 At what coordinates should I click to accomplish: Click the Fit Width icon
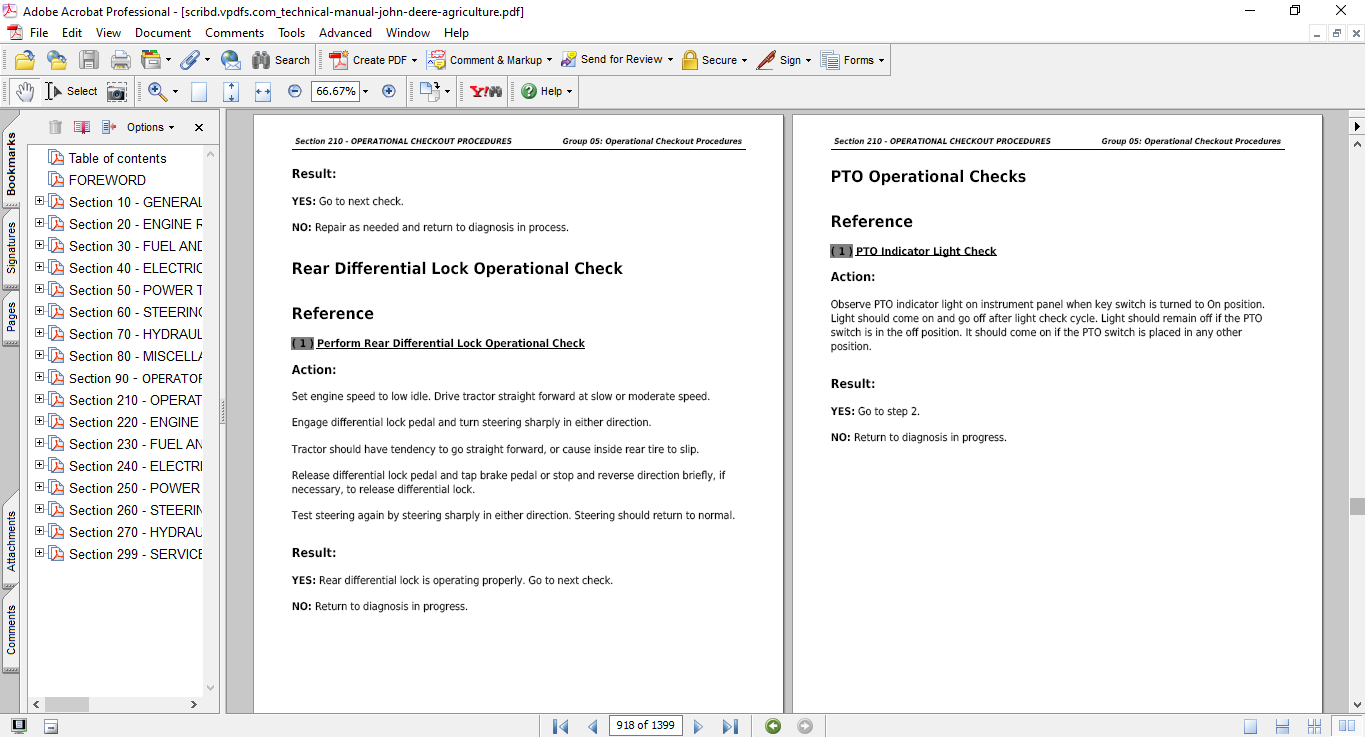263,92
